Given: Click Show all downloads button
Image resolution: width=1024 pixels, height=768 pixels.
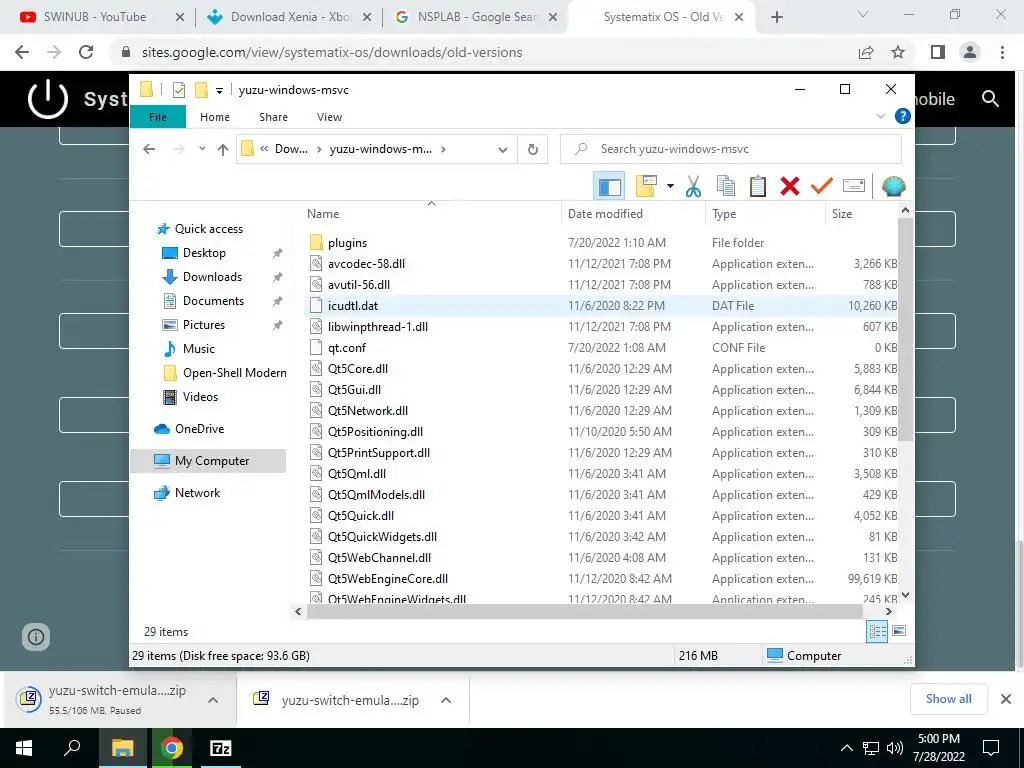Looking at the screenshot, I should coord(948,699).
